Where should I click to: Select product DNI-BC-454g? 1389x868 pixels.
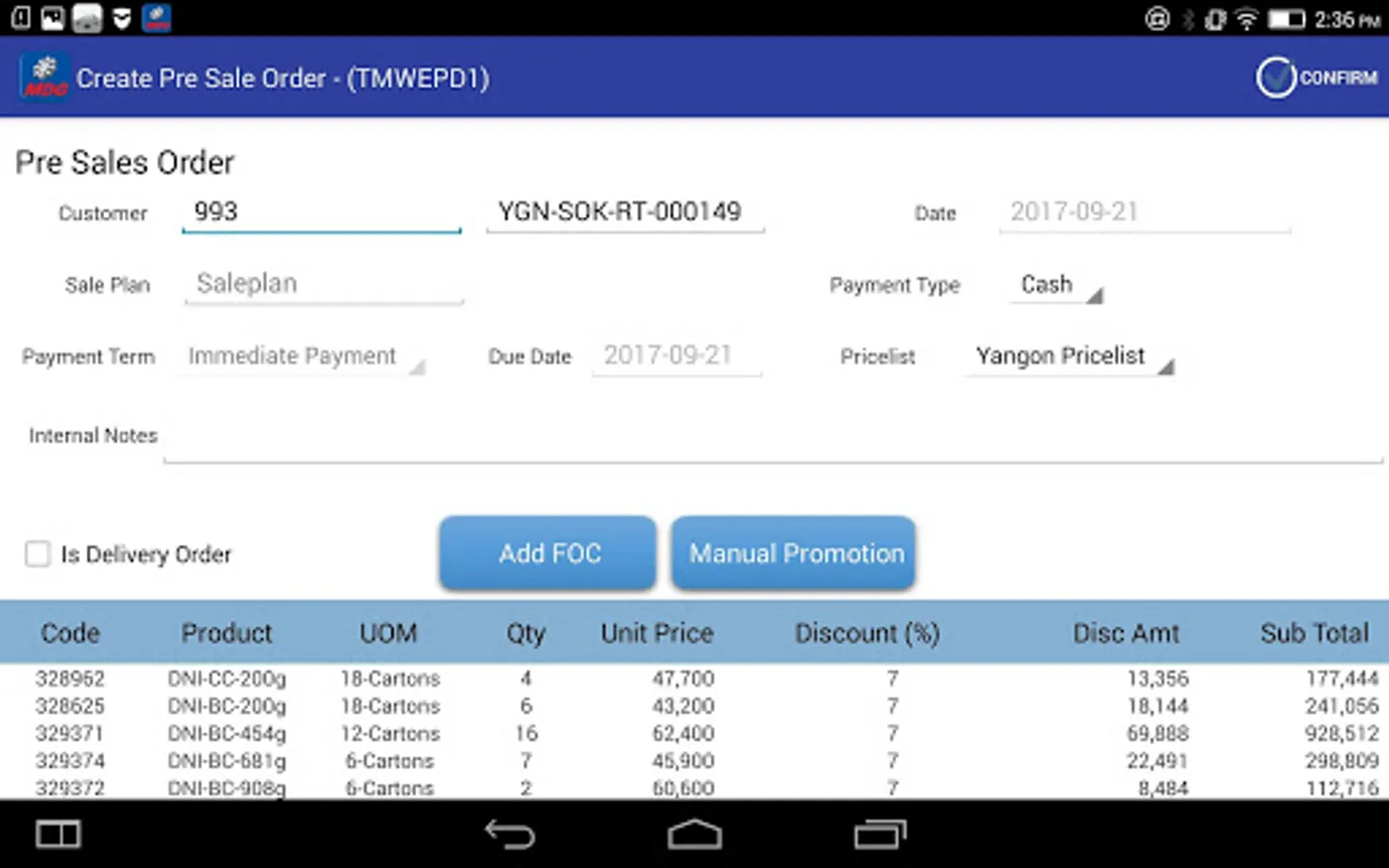(227, 734)
